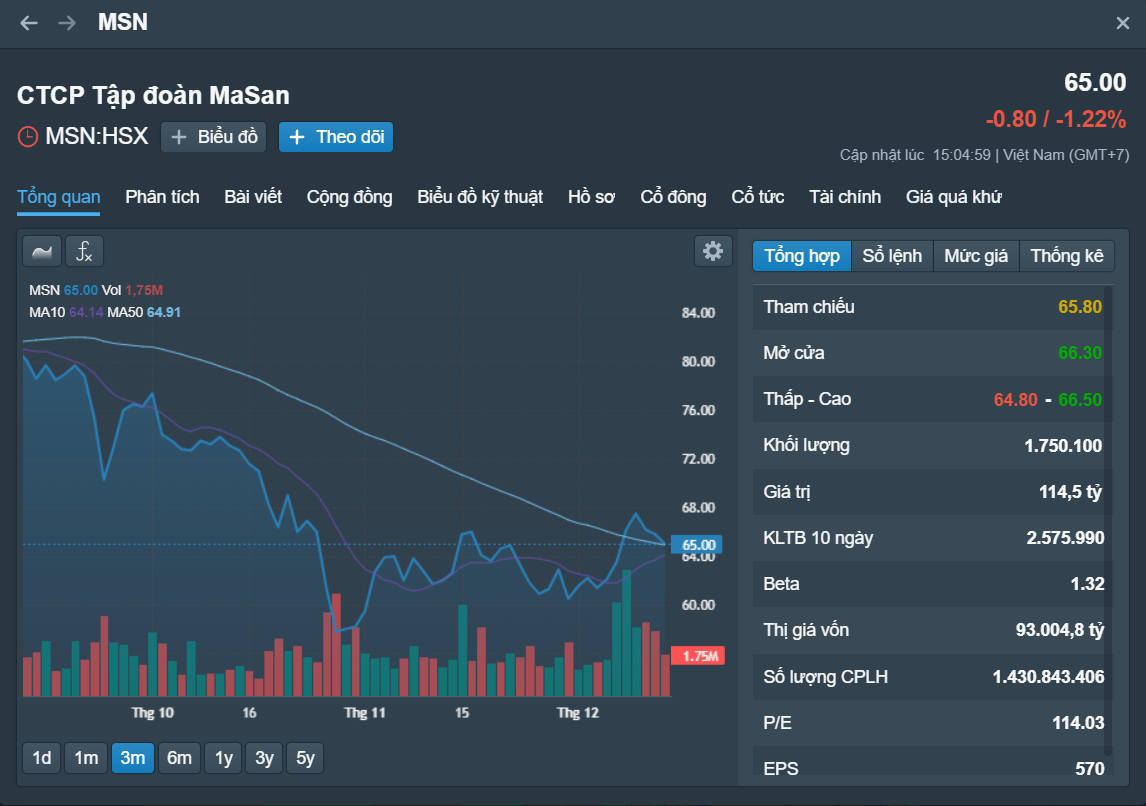This screenshot has width=1146, height=806.
Task: Switch to the Sổ lệnh panel tab
Action: [x=892, y=256]
